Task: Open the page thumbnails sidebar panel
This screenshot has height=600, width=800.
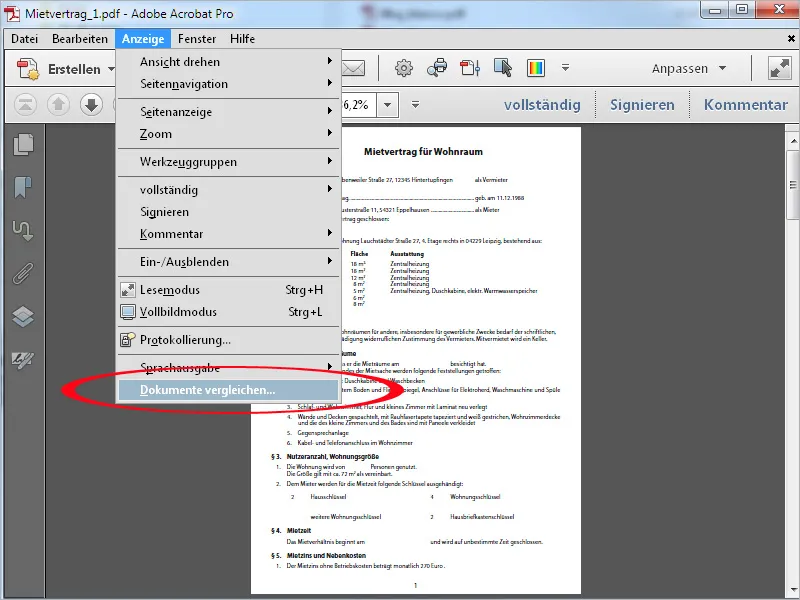Action: pos(23,144)
